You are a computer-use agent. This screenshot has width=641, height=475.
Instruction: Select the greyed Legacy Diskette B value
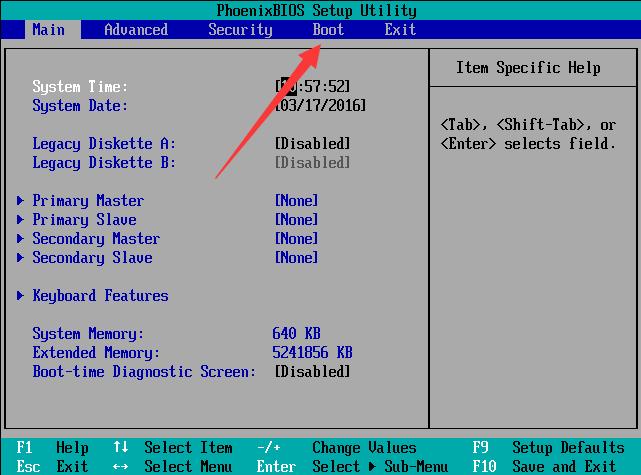point(312,163)
